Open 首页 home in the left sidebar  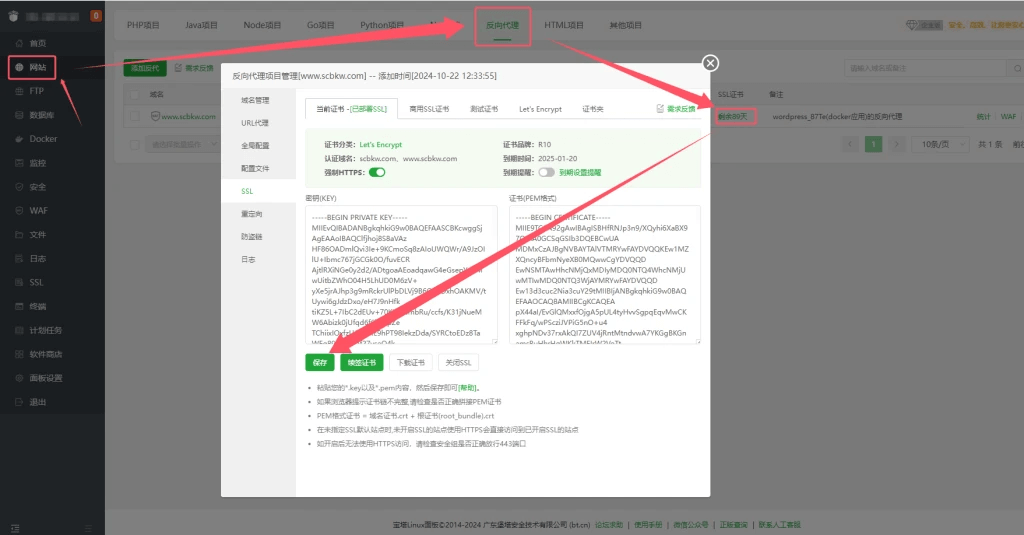click(38, 43)
